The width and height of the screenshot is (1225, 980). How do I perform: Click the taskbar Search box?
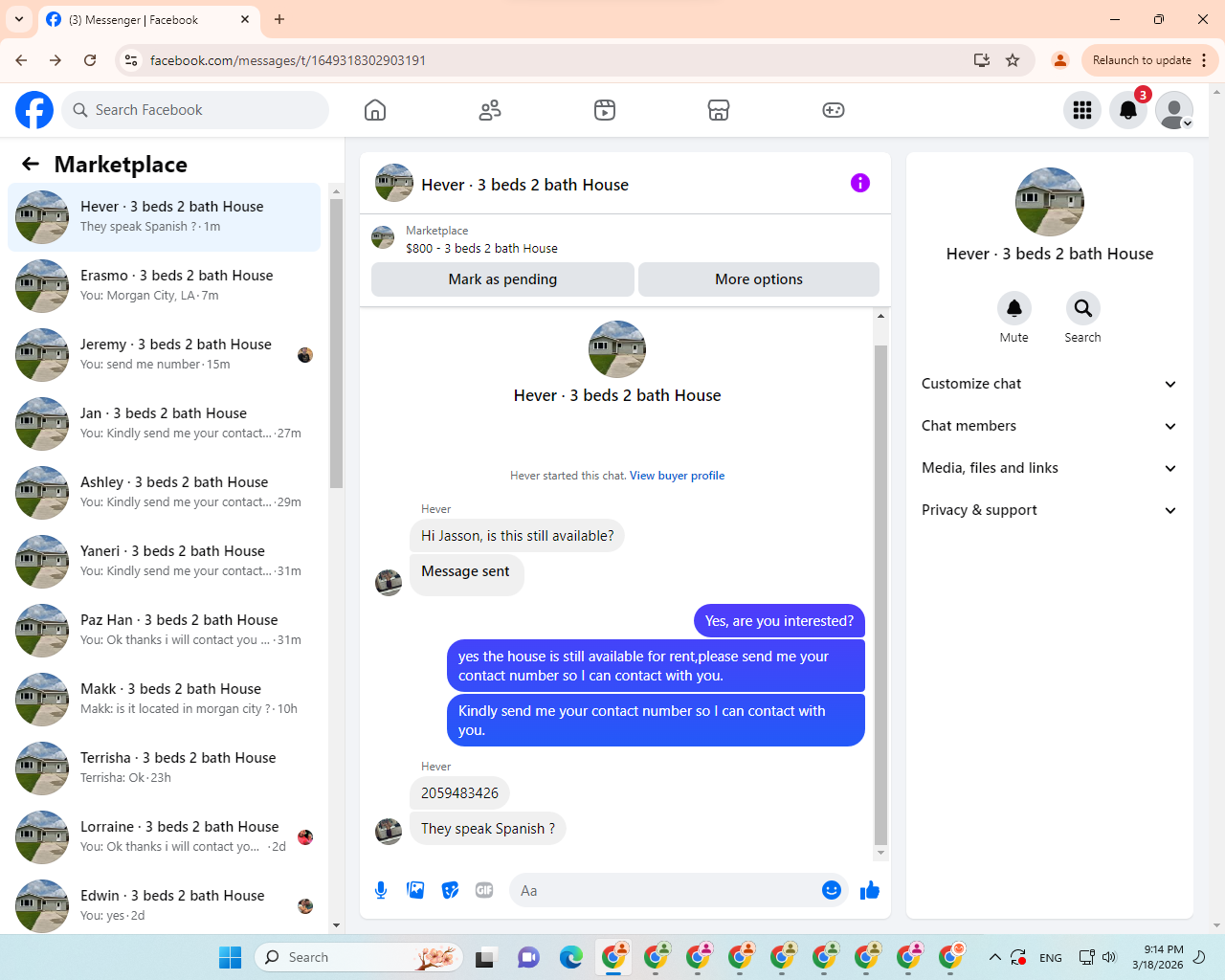pos(359,957)
